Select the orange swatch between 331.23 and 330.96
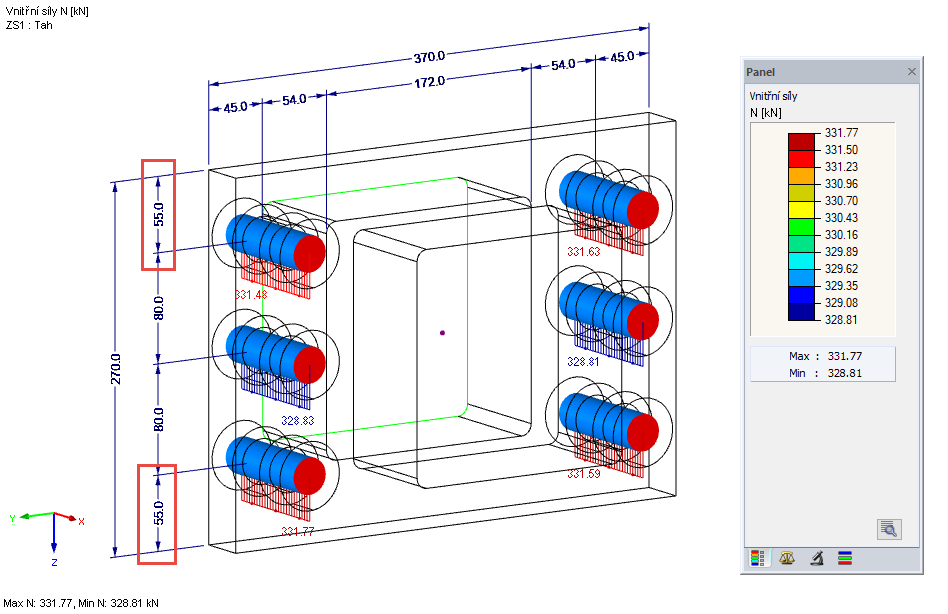The image size is (948, 614). pos(801,176)
